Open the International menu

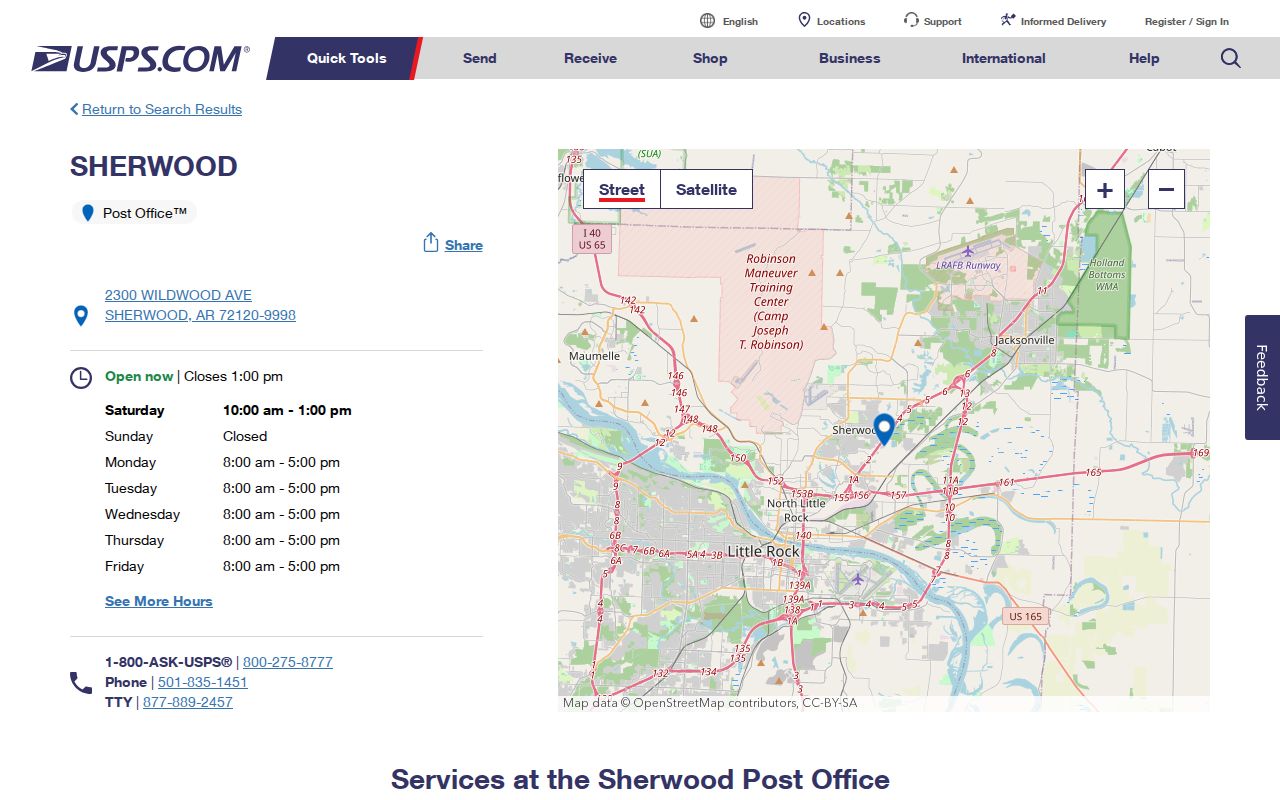(1004, 58)
